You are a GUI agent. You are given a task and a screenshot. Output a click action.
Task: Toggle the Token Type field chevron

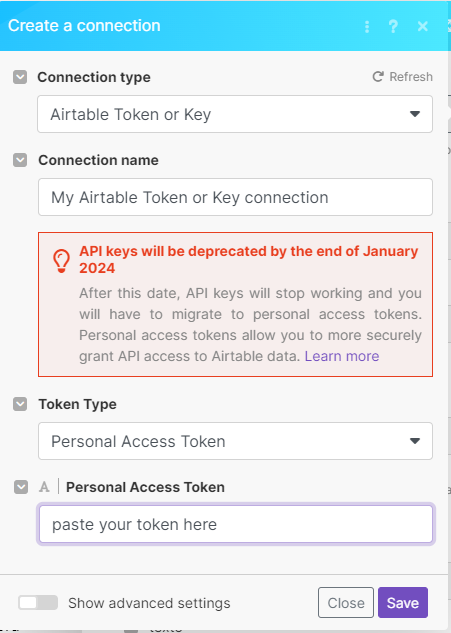20,404
